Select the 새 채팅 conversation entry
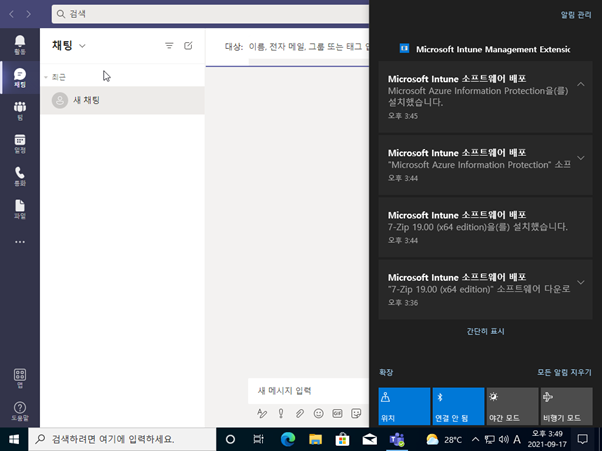Viewport: 602px width, 451px height. pyautogui.click(x=122, y=100)
